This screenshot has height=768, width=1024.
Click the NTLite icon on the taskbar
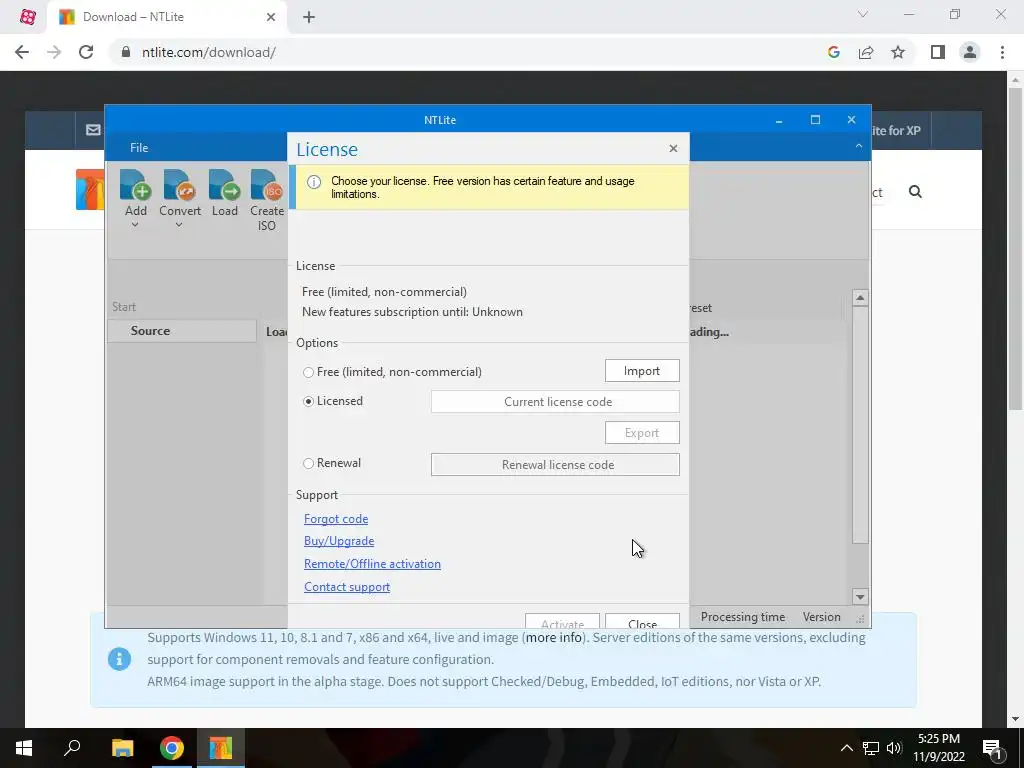[221, 748]
